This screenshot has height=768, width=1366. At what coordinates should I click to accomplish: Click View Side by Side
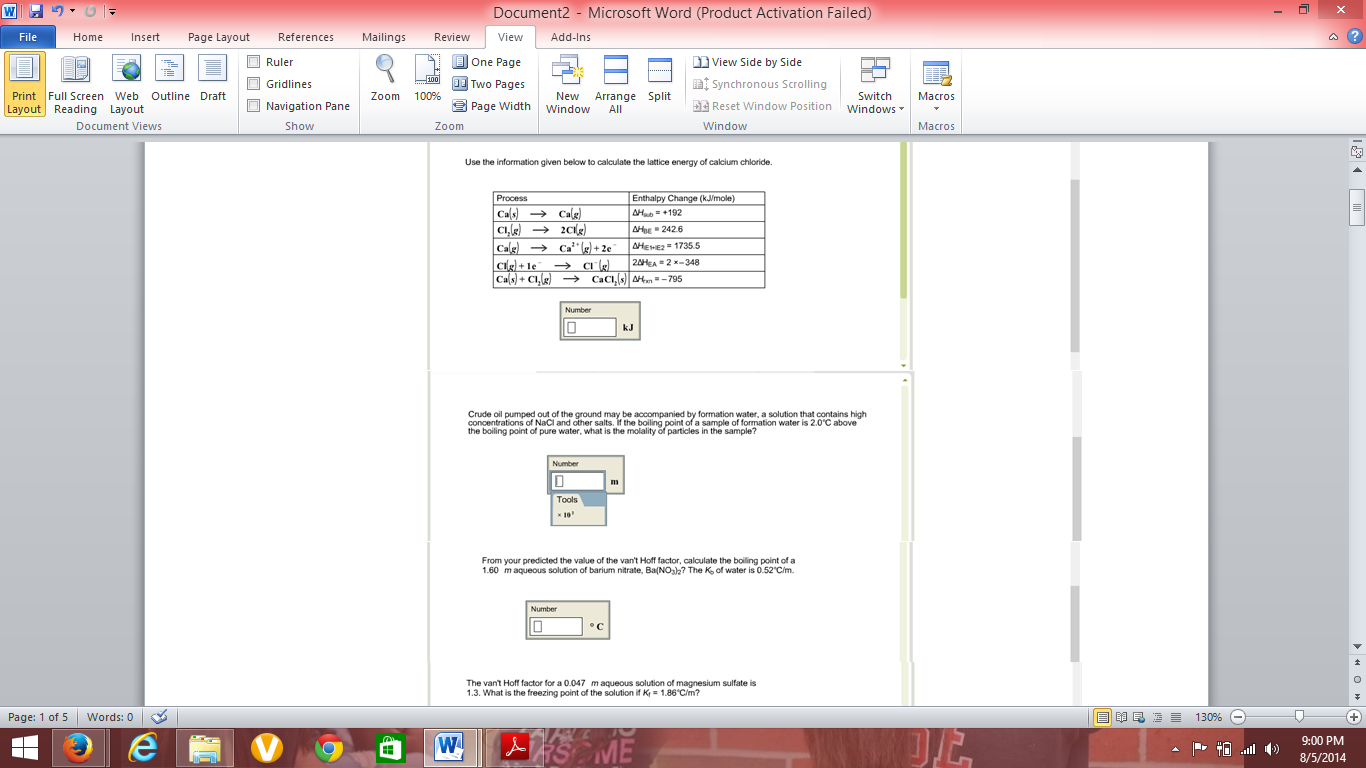tap(747, 62)
